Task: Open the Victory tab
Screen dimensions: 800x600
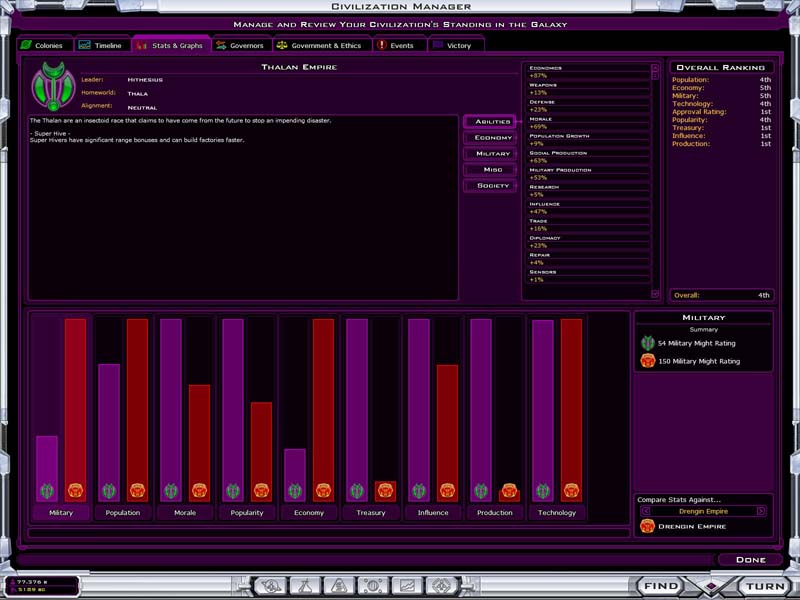Action: click(456, 45)
